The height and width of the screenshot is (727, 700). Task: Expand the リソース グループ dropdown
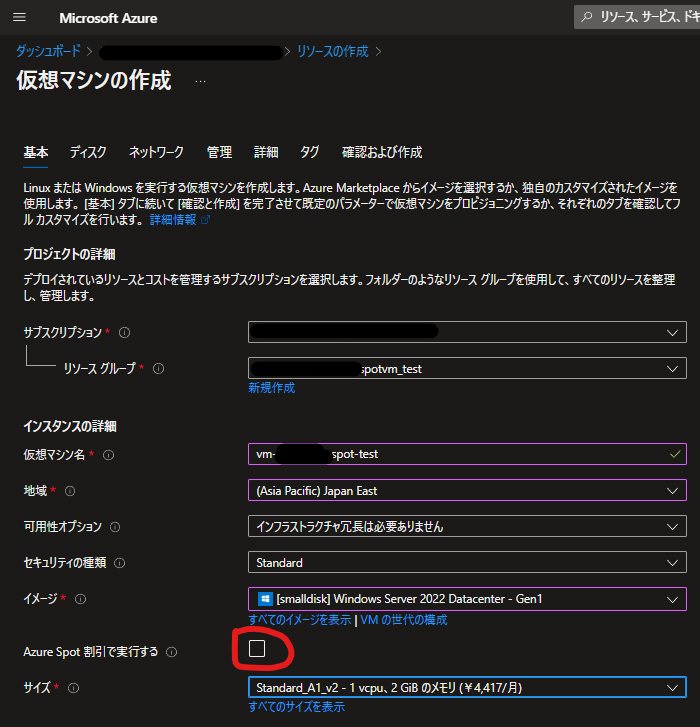pyautogui.click(x=467, y=368)
